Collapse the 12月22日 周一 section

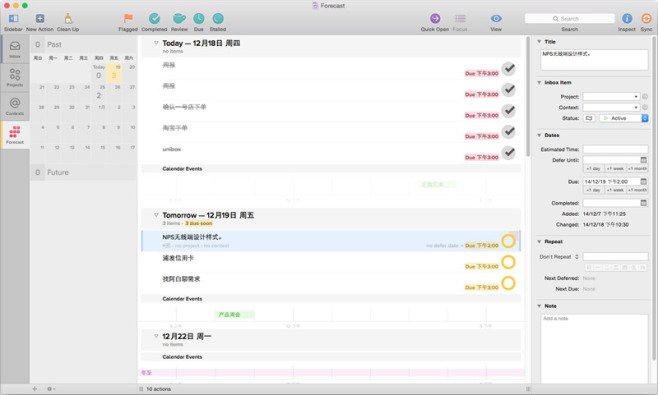point(156,336)
